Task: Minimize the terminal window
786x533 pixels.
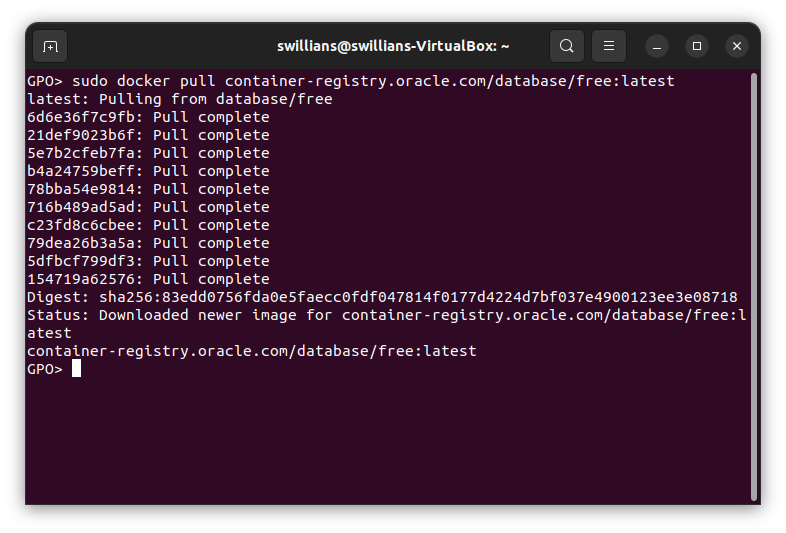Action: [x=657, y=46]
